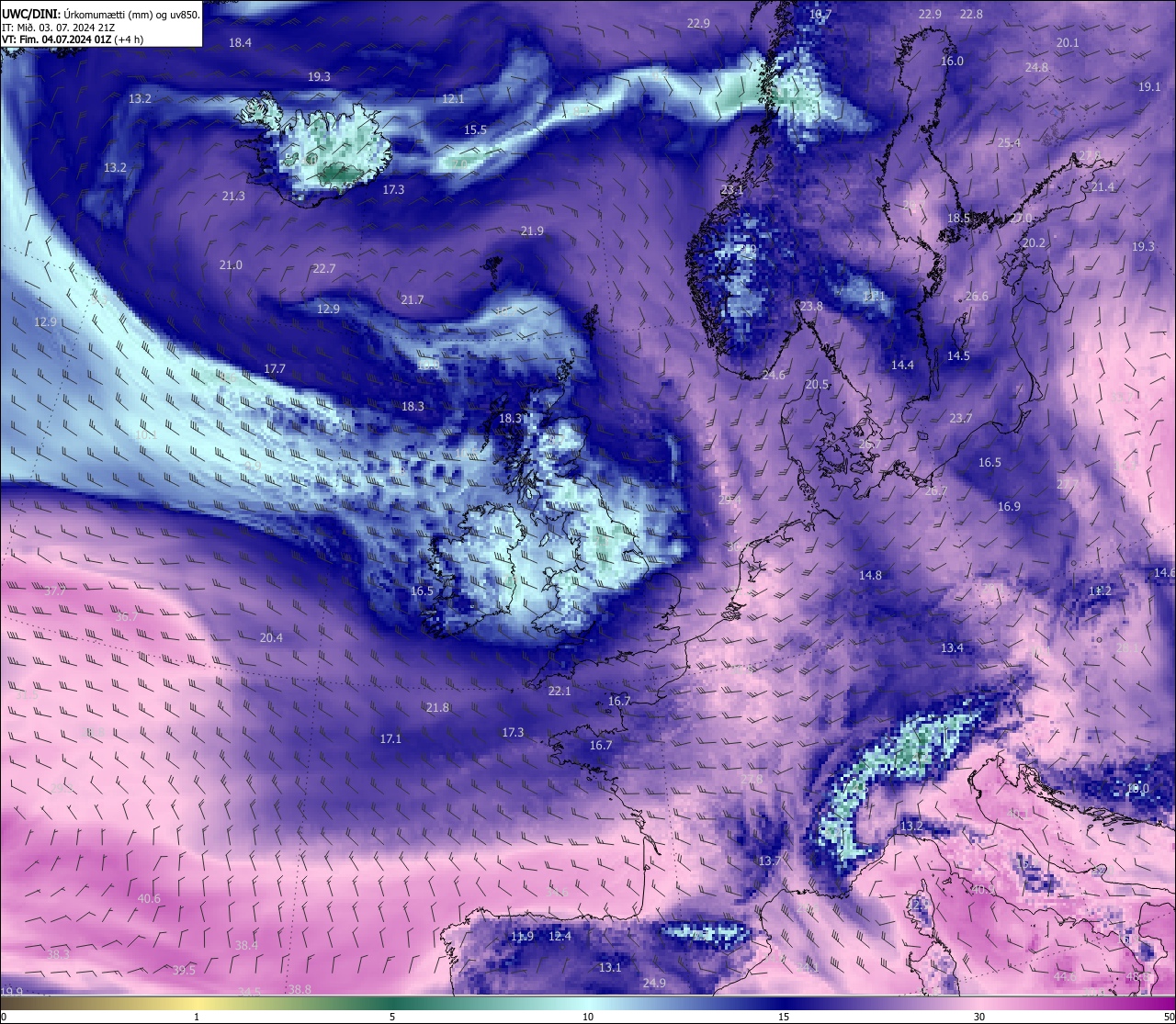Image resolution: width=1176 pixels, height=1024 pixels.
Task: Click the 15.5 value east of Iceland
Action: click(x=475, y=129)
